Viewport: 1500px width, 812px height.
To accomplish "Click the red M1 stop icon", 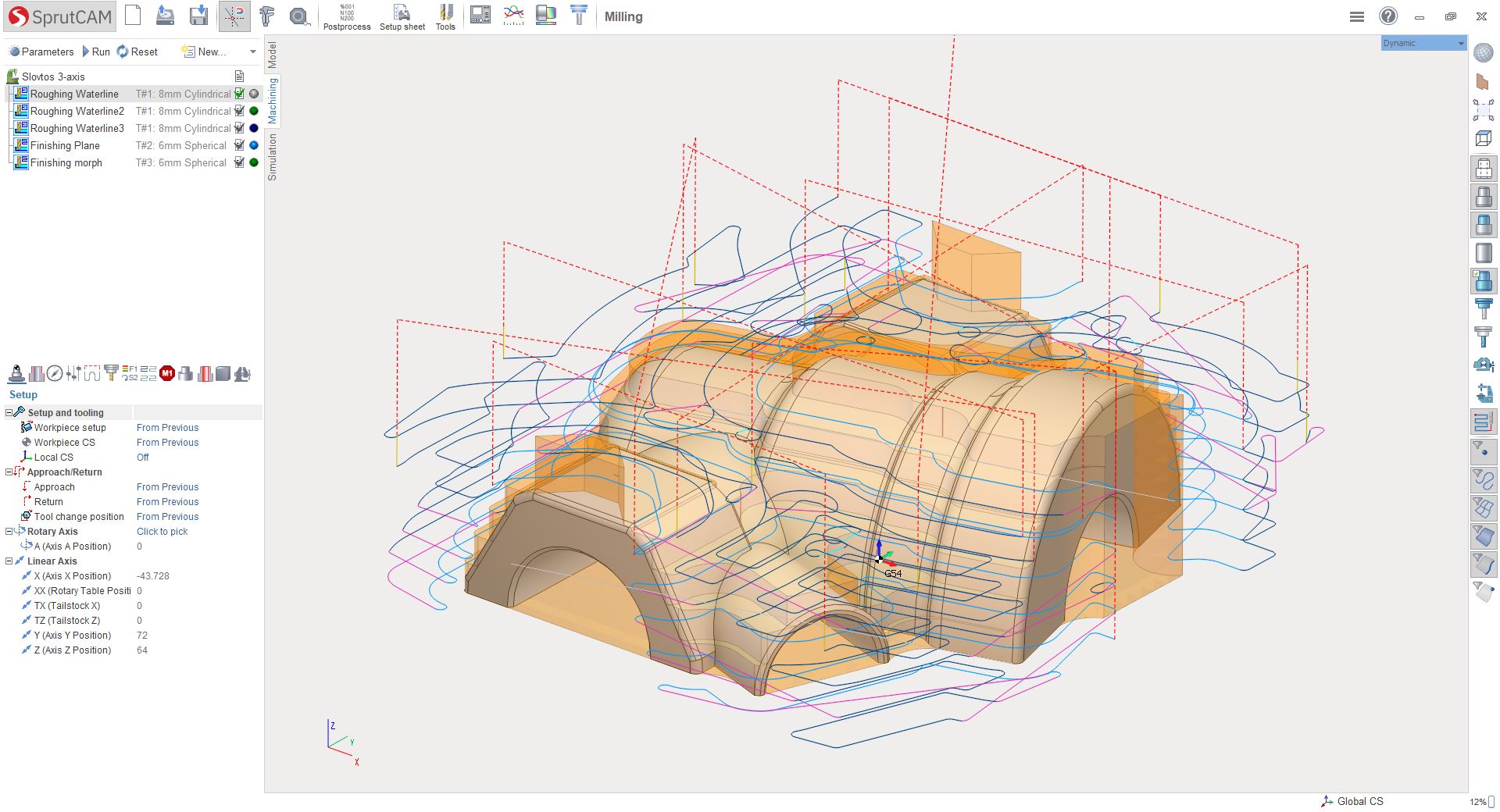I will coord(167,374).
